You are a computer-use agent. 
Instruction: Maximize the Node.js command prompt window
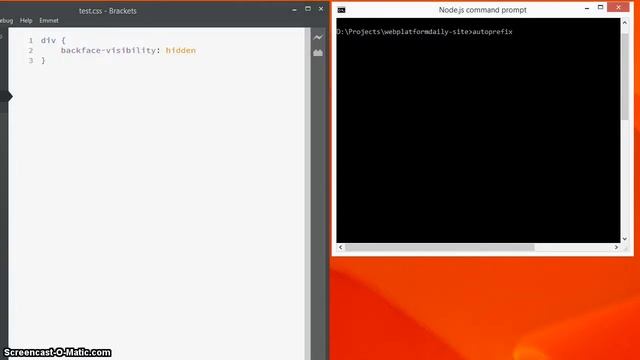tap(600, 7)
